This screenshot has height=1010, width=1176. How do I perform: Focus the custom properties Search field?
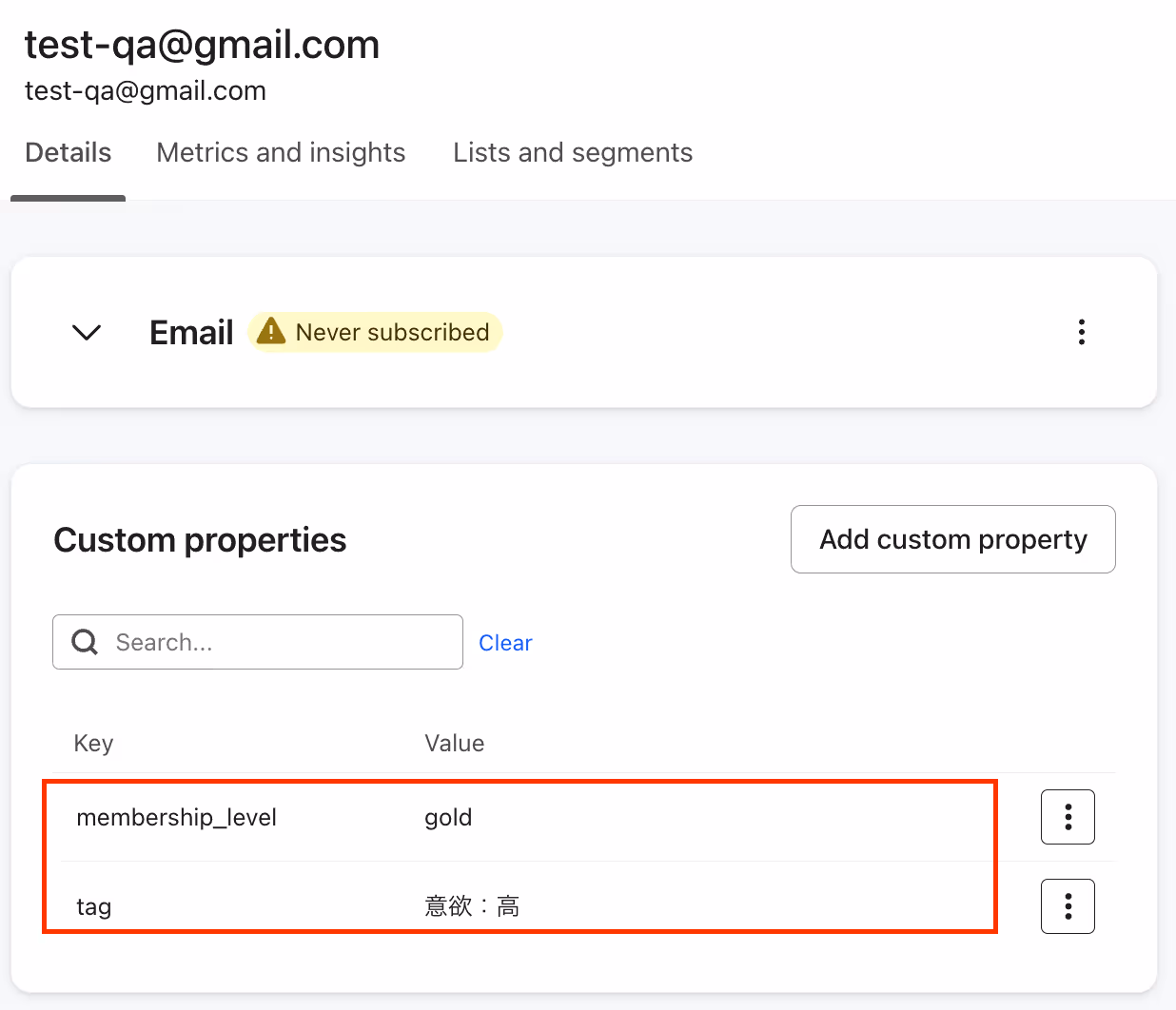tap(258, 642)
